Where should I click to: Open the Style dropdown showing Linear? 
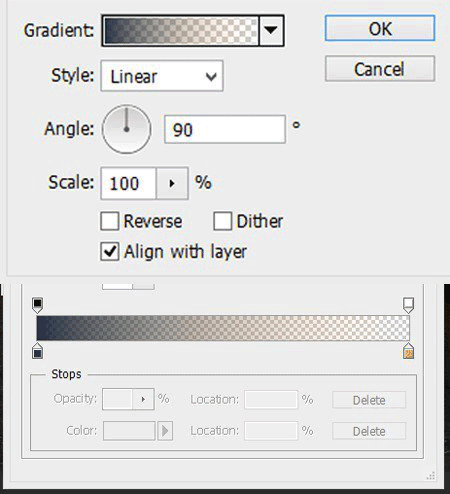click(x=162, y=76)
